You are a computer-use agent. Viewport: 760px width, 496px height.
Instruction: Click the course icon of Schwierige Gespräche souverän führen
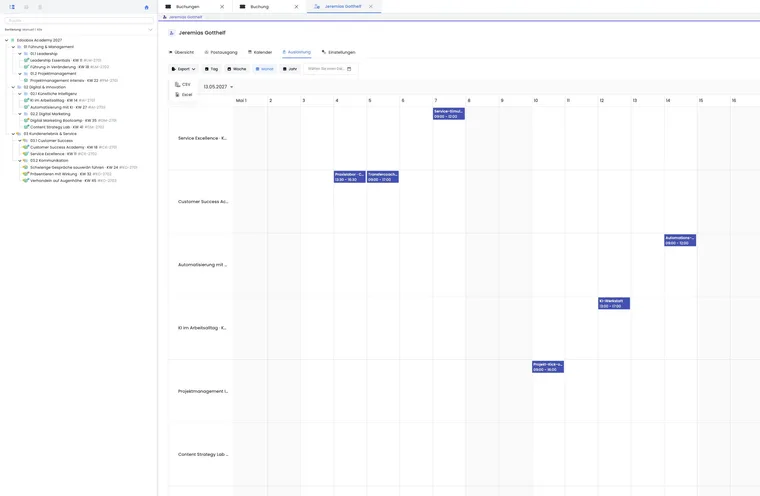pyautogui.click(x=26, y=167)
